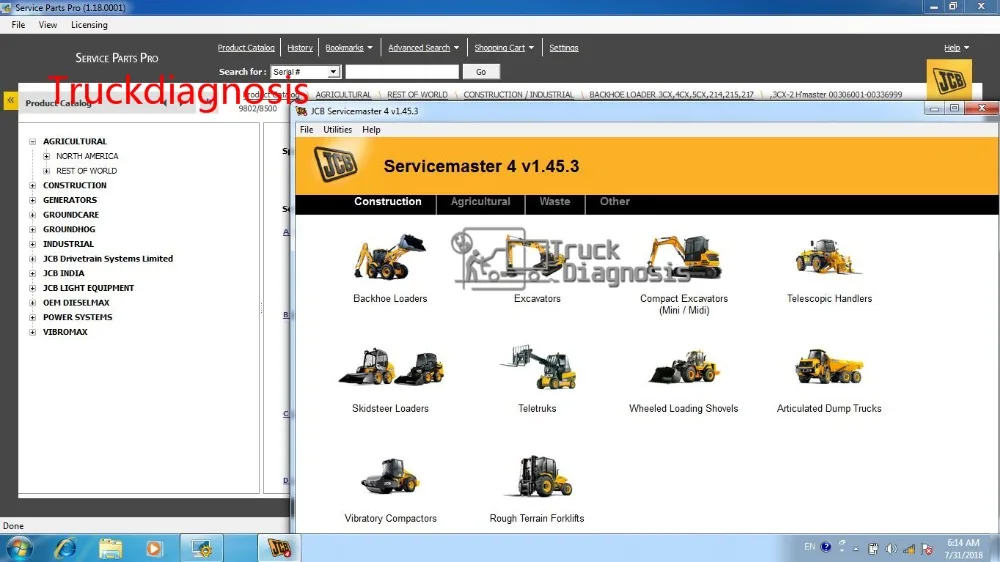Screen dimensions: 1000x562
Task: Expand the GROUNDCARE tree node
Action: (x=33, y=215)
